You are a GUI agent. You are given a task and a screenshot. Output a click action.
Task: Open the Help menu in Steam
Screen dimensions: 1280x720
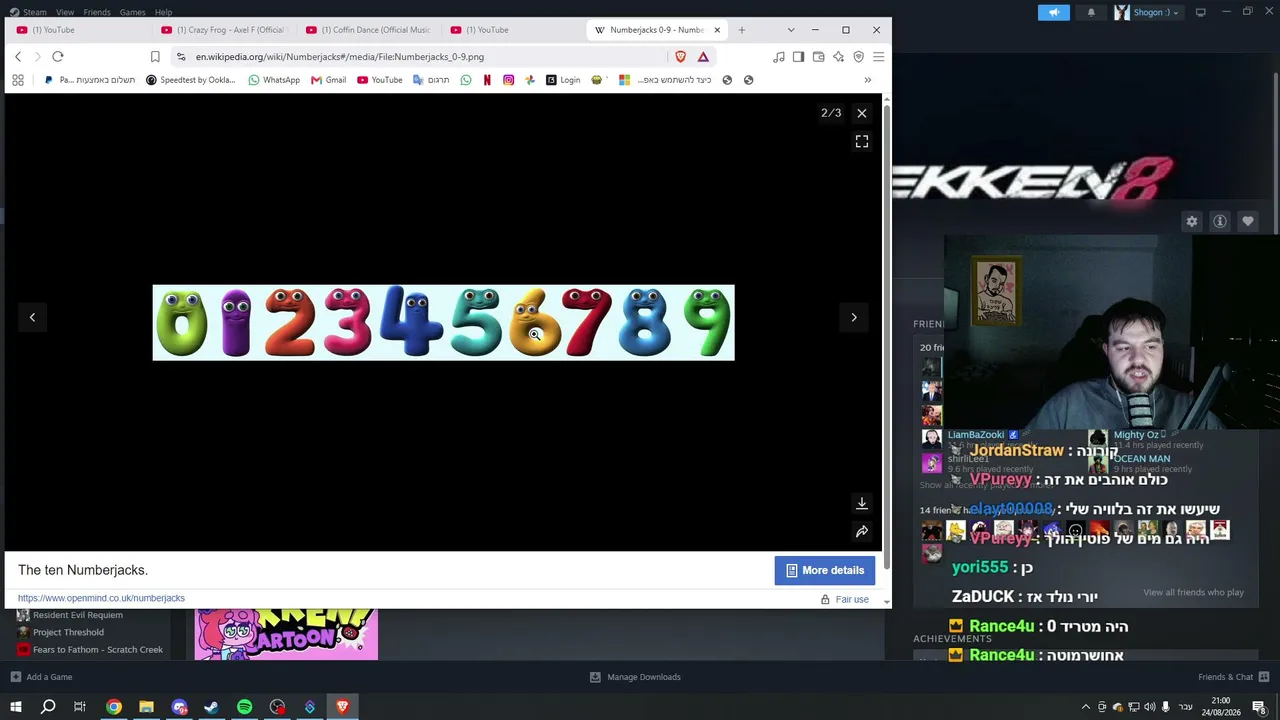point(163,12)
